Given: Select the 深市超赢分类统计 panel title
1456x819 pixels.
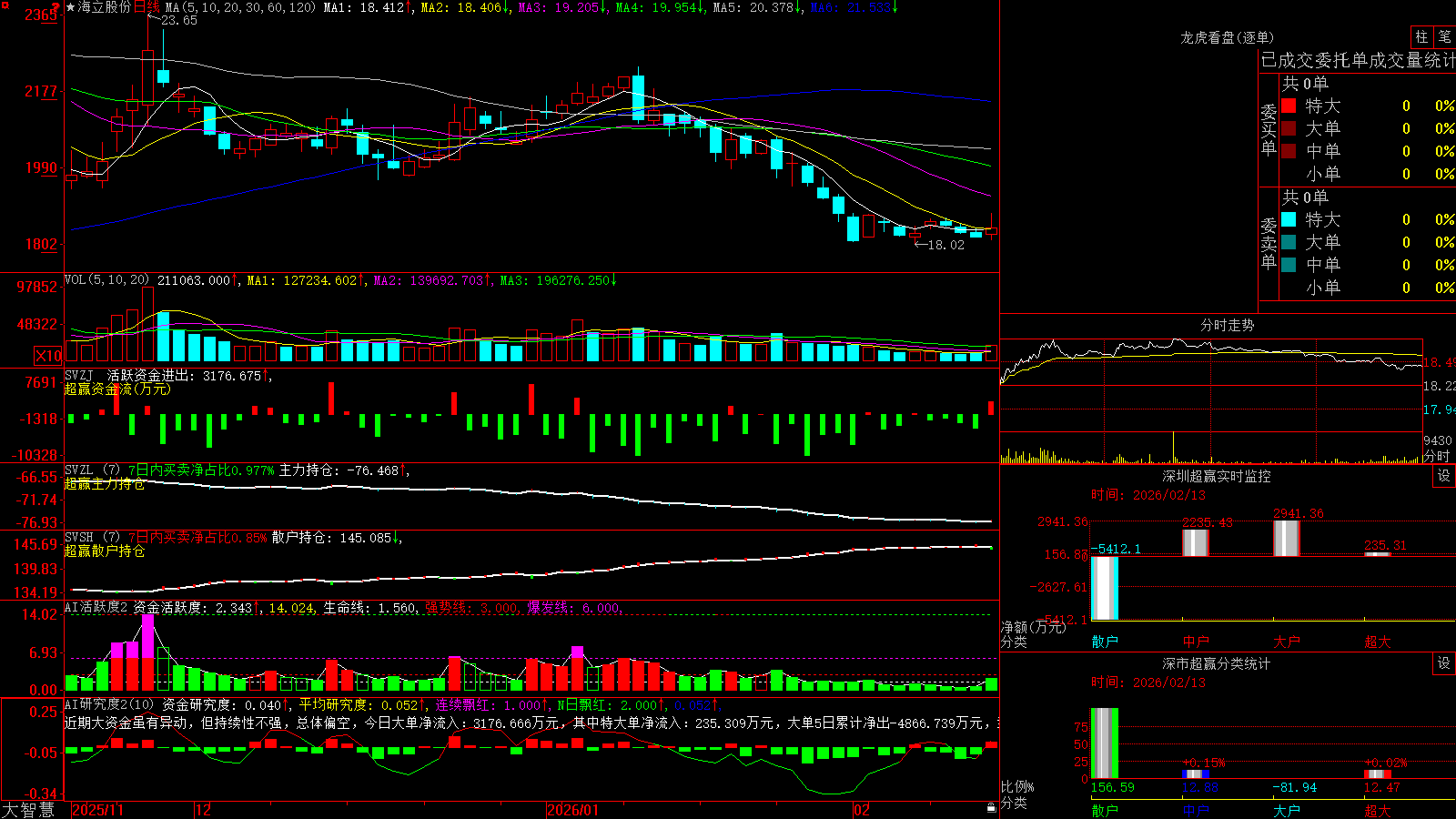Looking at the screenshot, I should coord(1217,663).
